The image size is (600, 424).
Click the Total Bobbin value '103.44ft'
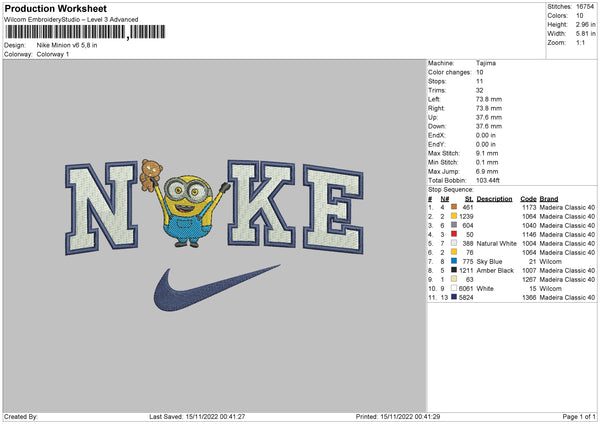(488, 180)
